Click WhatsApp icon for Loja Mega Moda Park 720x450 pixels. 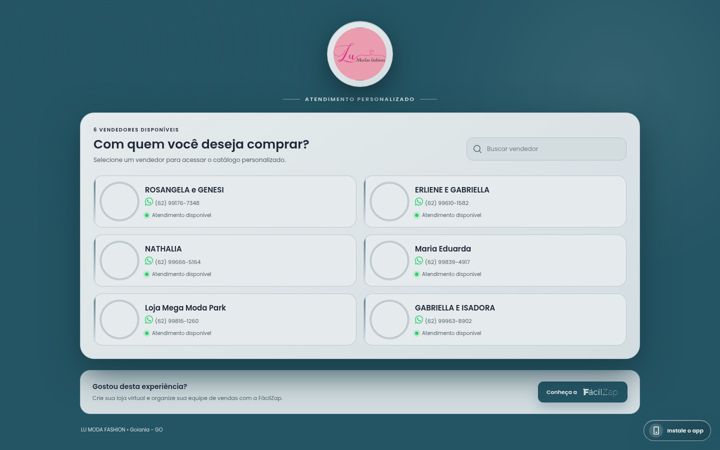click(x=149, y=320)
